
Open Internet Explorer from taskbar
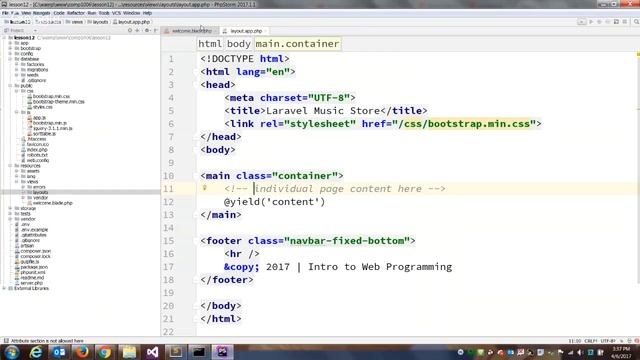[36, 352]
